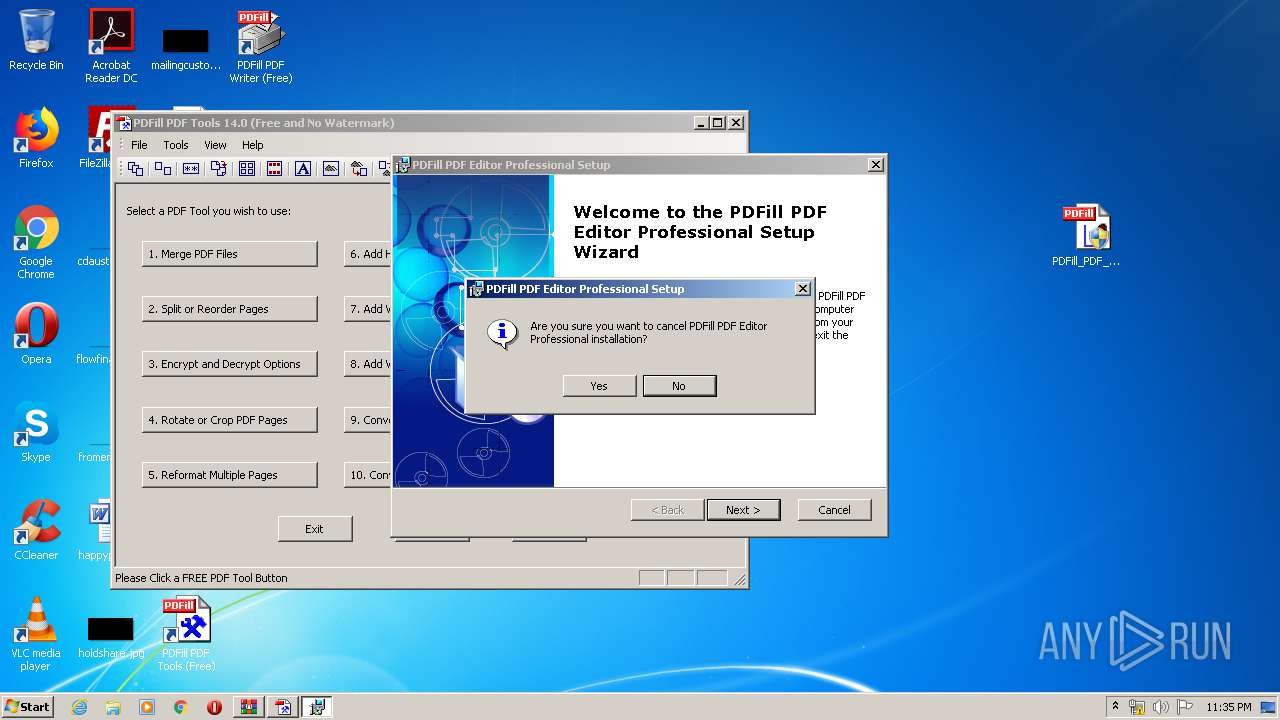Click the clock showing 11:35 PM
Image resolution: width=1280 pixels, height=720 pixels.
point(1228,707)
